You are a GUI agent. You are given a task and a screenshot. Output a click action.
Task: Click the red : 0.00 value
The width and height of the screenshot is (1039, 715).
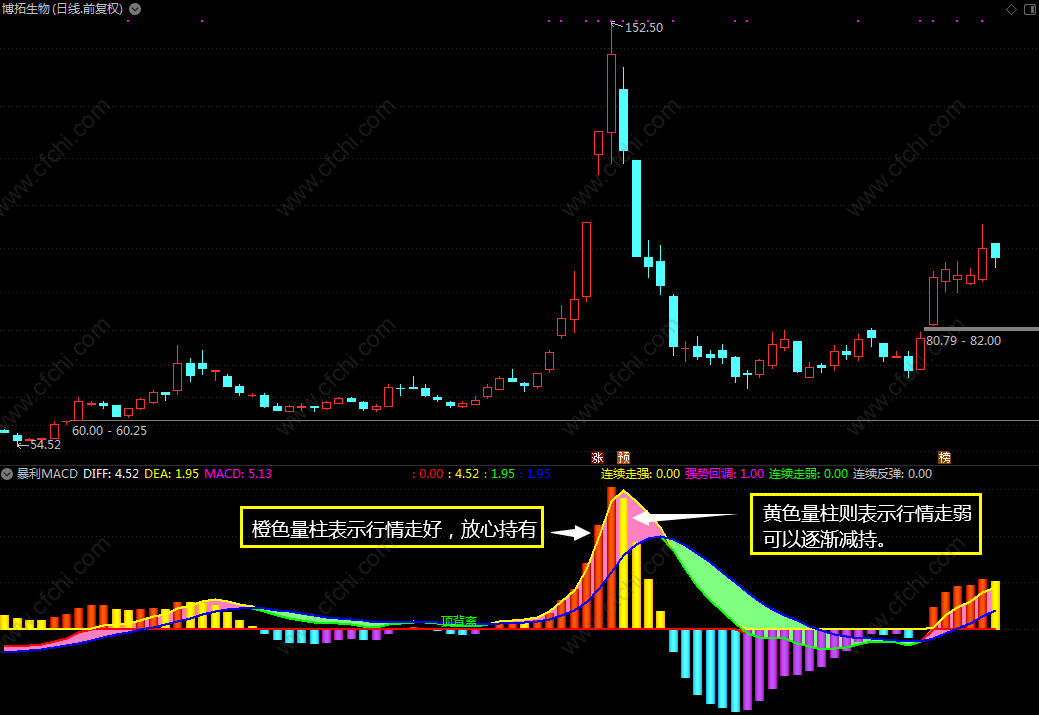click(x=428, y=474)
